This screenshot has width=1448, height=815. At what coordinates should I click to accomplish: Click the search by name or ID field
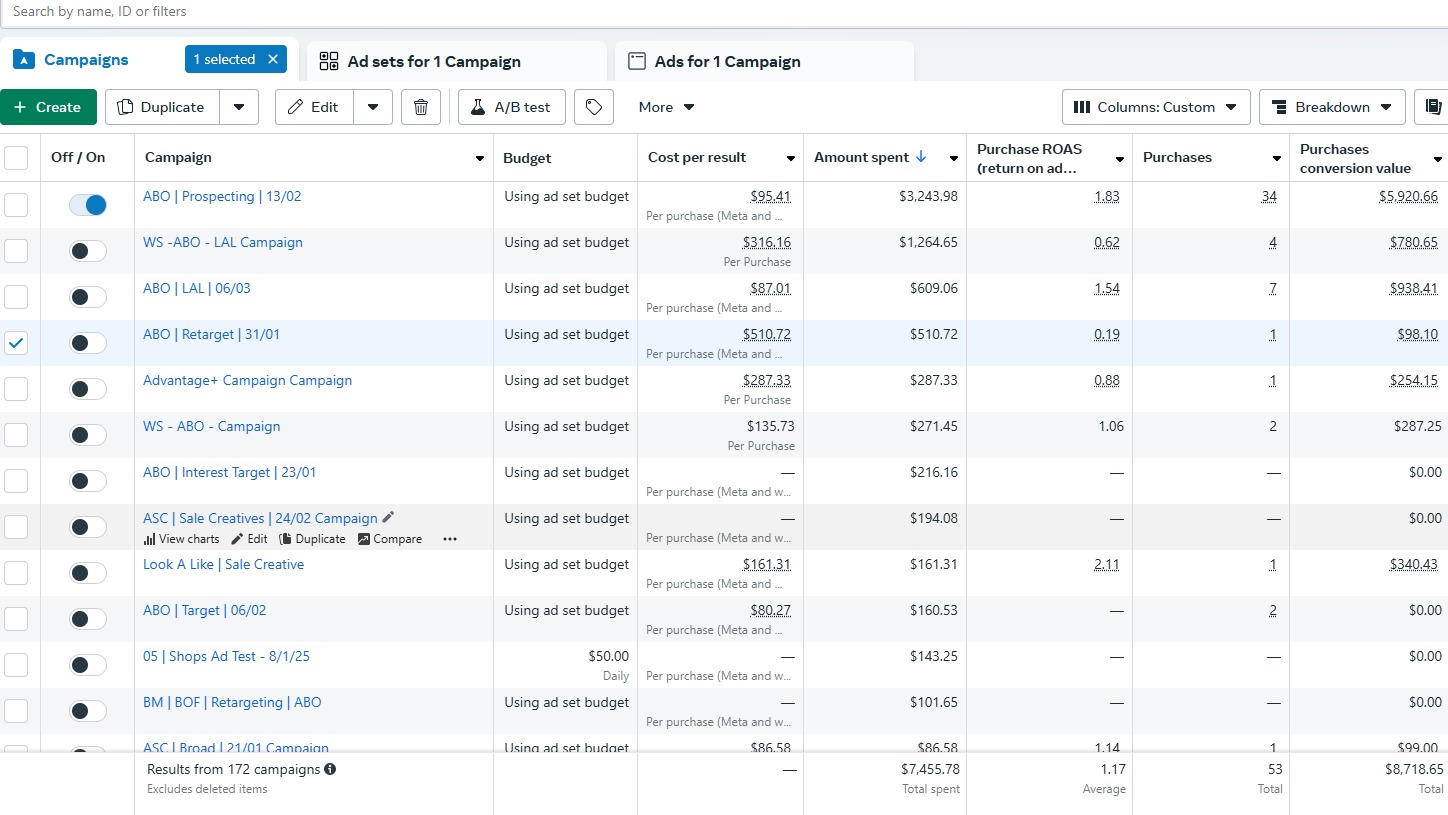[x=400, y=12]
